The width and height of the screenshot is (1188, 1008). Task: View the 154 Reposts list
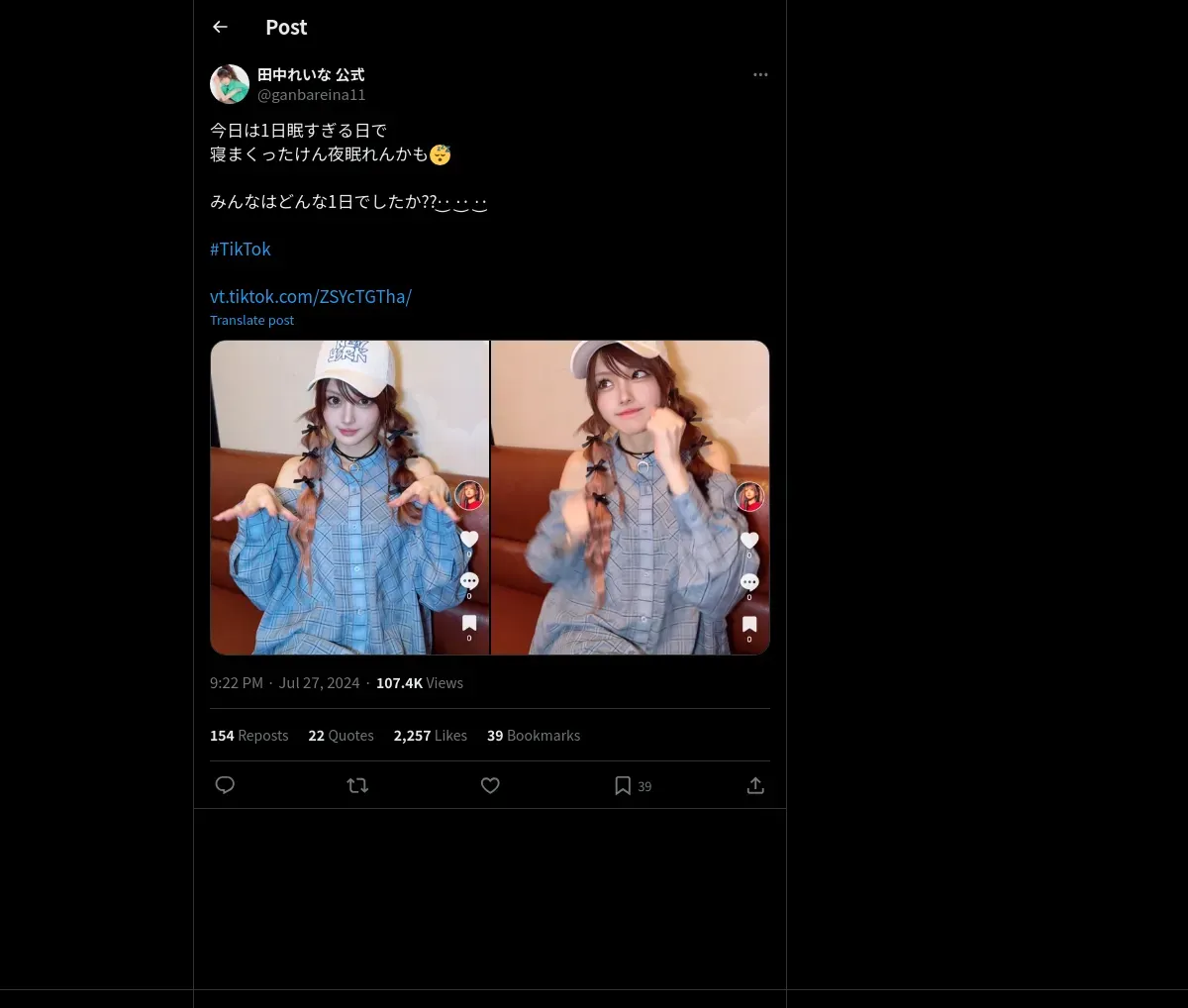pyautogui.click(x=249, y=736)
